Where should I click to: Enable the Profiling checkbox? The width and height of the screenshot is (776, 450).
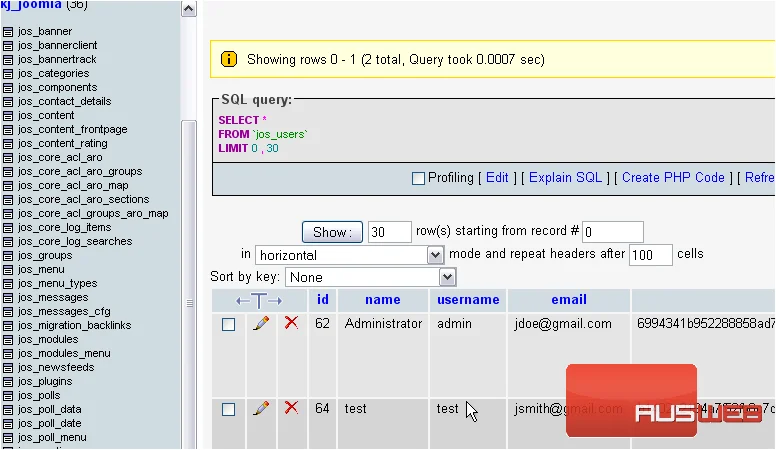418,178
